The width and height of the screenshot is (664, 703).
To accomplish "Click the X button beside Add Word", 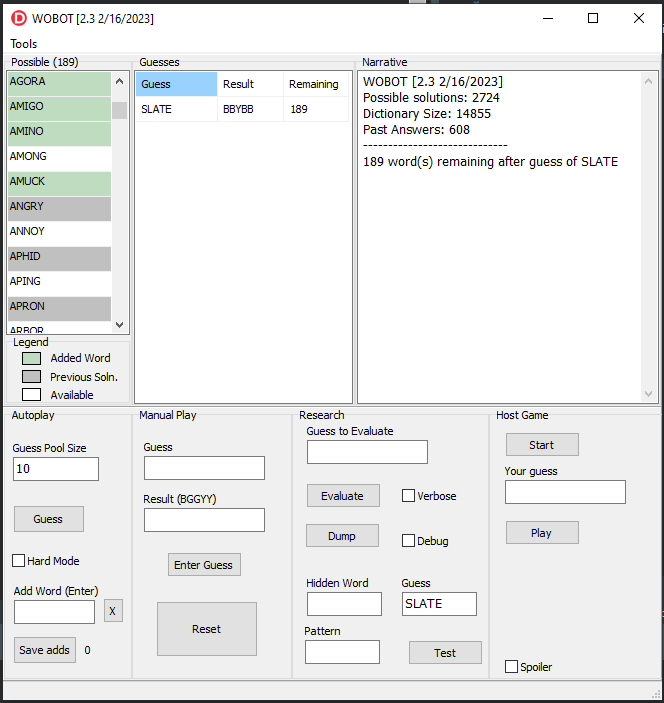I will [113, 611].
